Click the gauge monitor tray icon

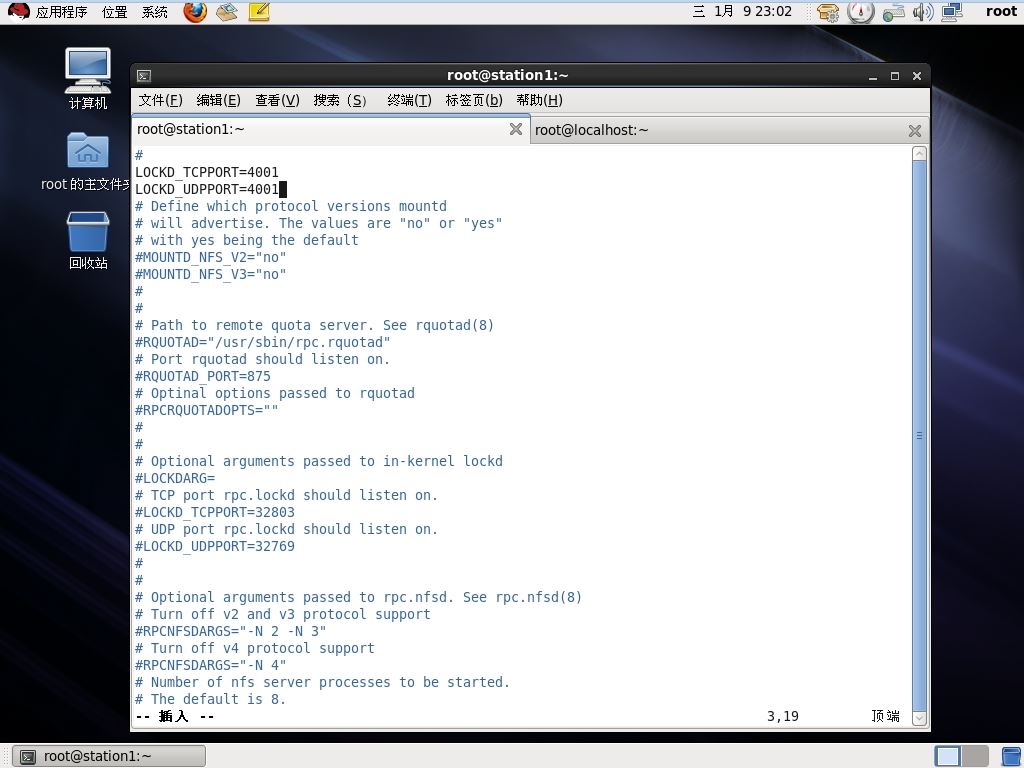[x=860, y=12]
